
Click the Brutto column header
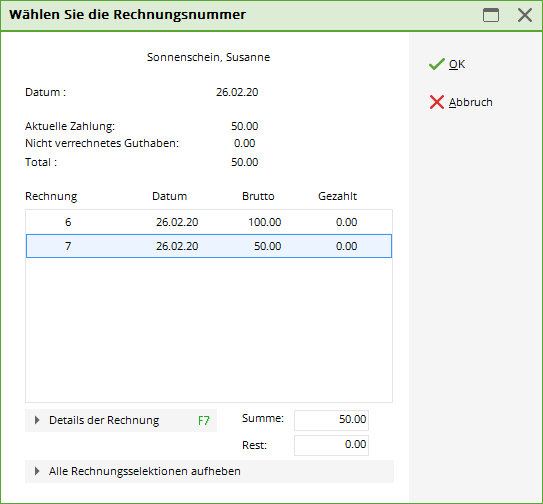click(x=258, y=196)
